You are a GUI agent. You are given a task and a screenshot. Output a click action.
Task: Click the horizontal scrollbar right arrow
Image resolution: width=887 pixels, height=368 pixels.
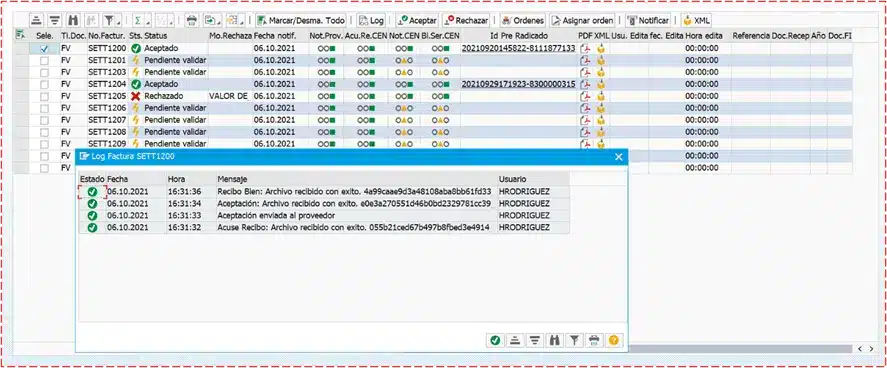(x=871, y=349)
